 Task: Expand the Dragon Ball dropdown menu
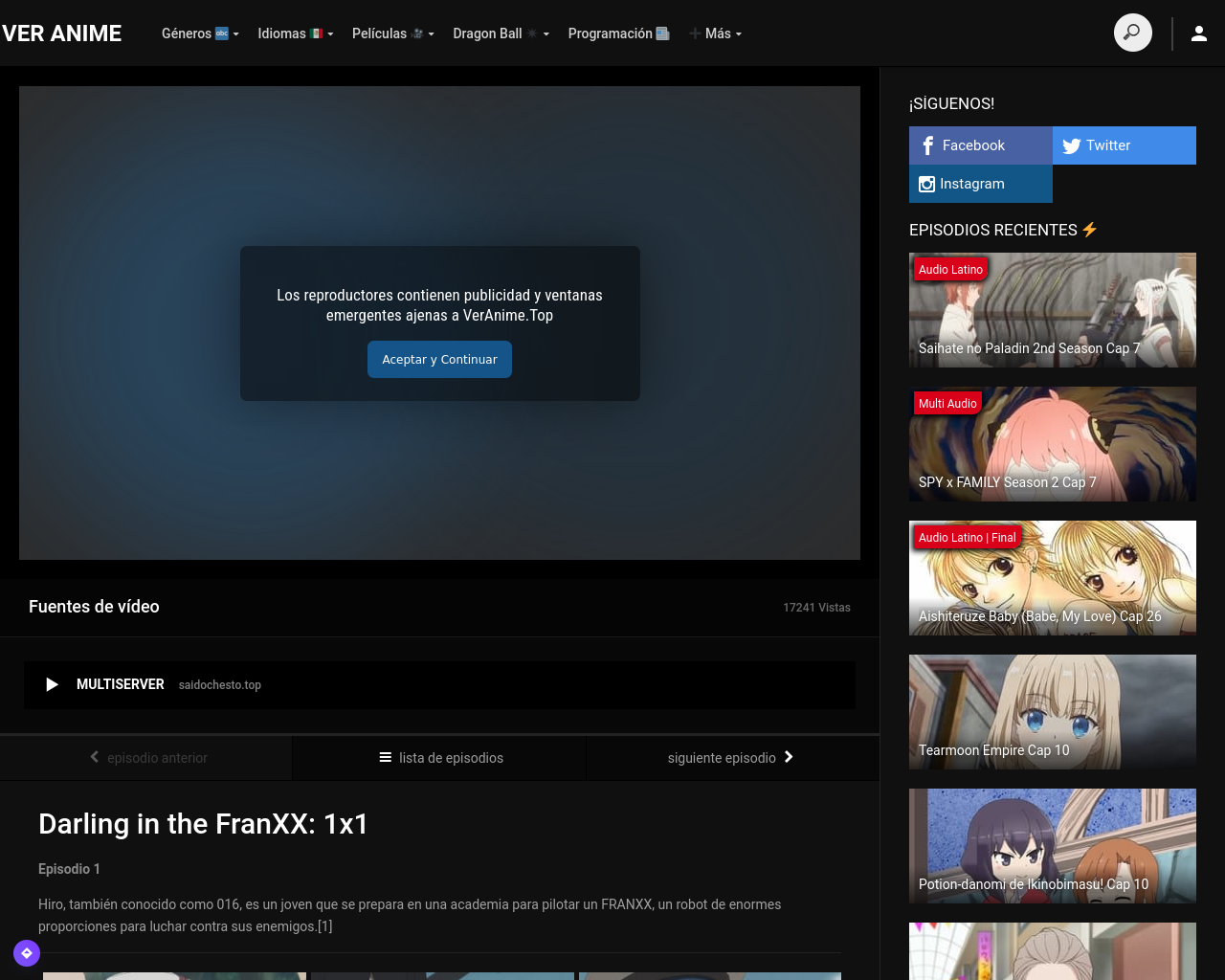(x=501, y=33)
